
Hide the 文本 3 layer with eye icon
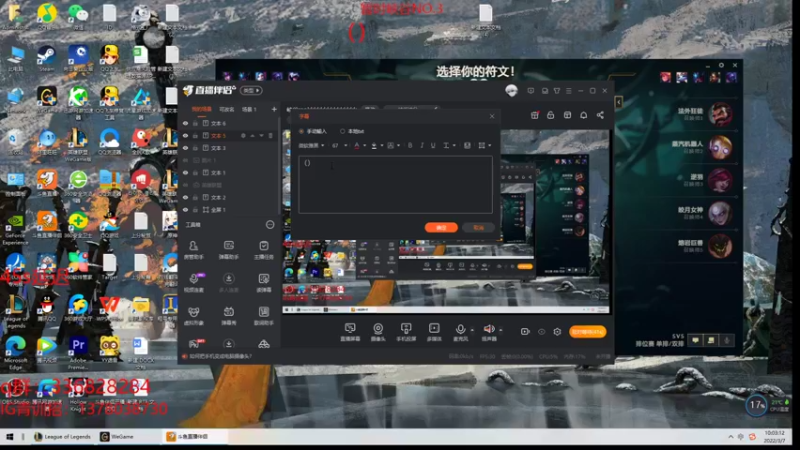point(185,148)
